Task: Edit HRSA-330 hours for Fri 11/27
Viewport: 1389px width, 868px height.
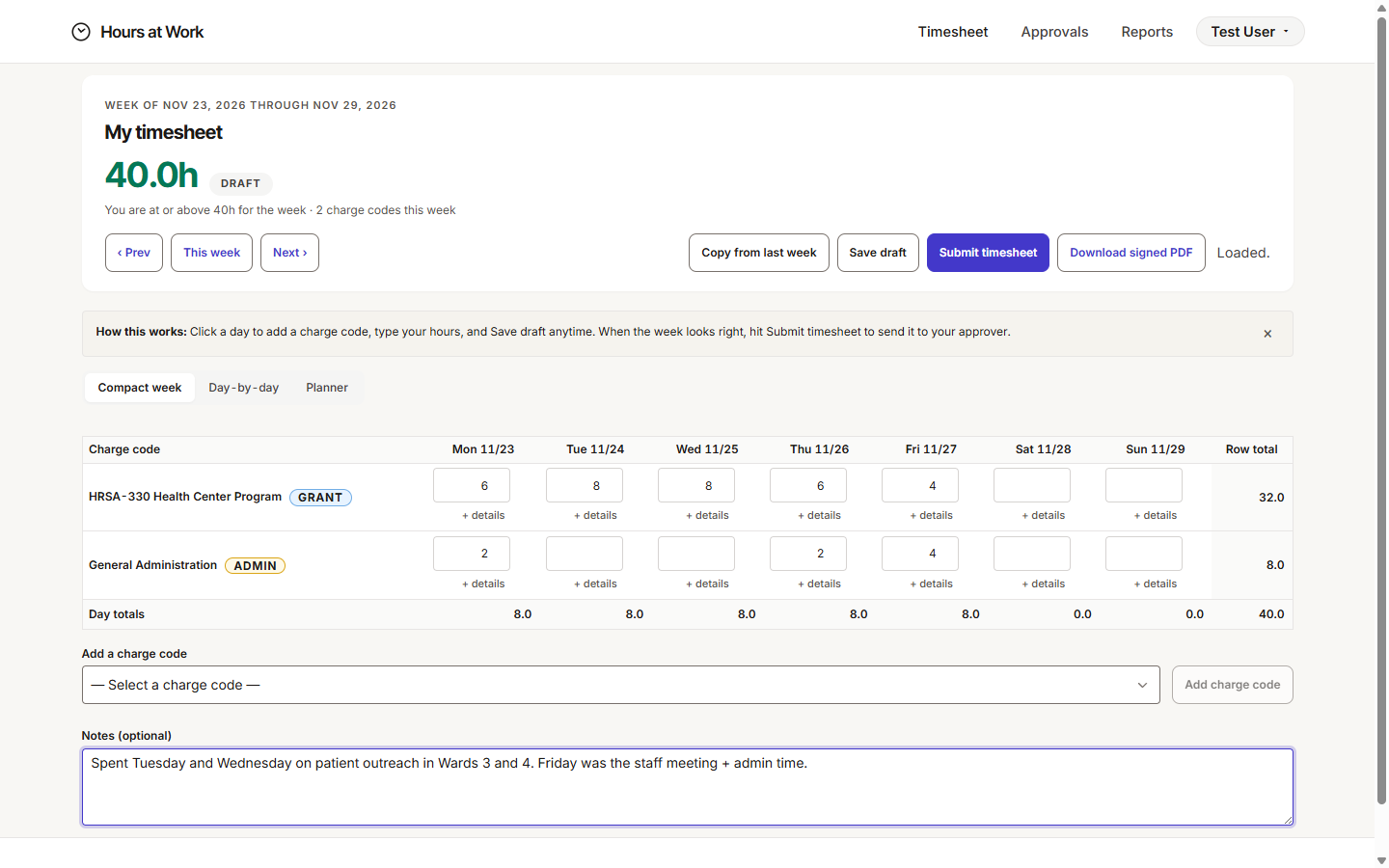Action: pyautogui.click(x=920, y=485)
